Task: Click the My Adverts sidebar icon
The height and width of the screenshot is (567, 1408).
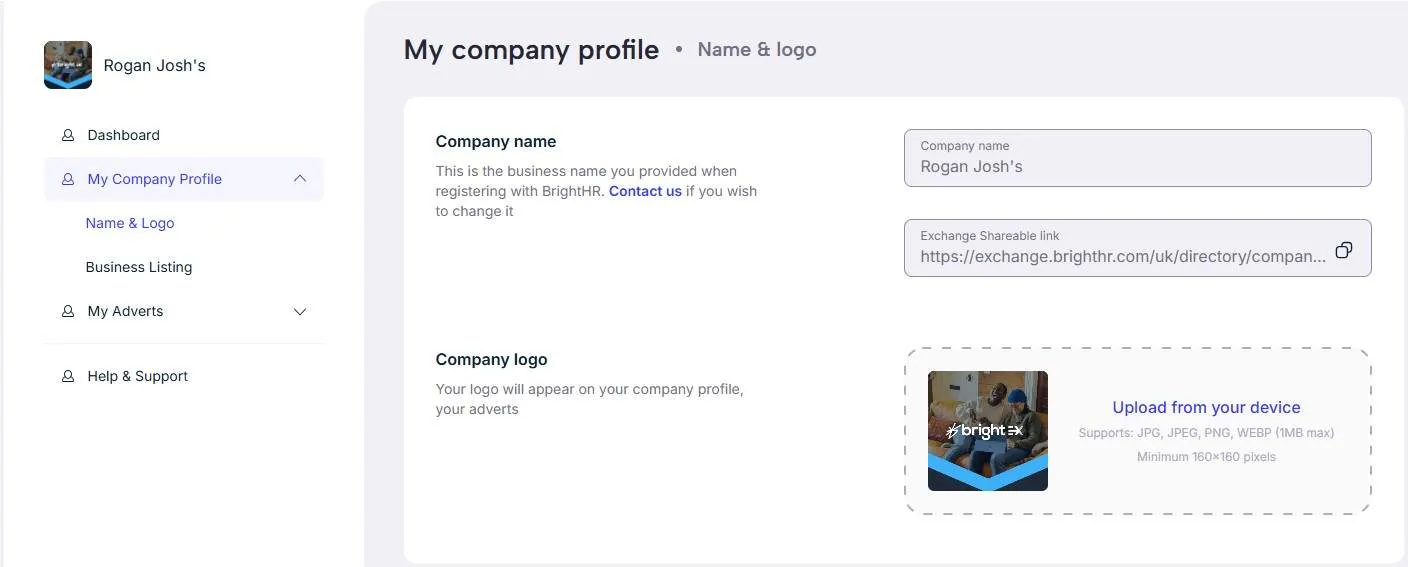Action: click(x=68, y=311)
